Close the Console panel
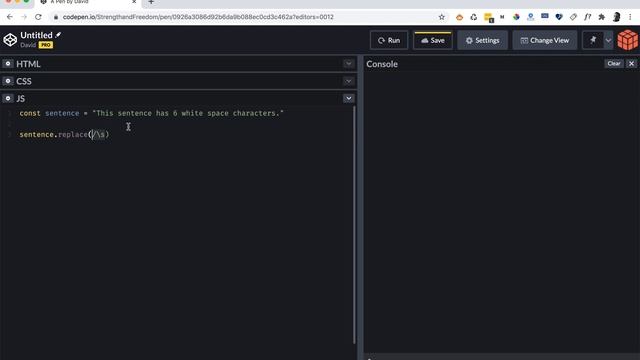 (x=631, y=63)
